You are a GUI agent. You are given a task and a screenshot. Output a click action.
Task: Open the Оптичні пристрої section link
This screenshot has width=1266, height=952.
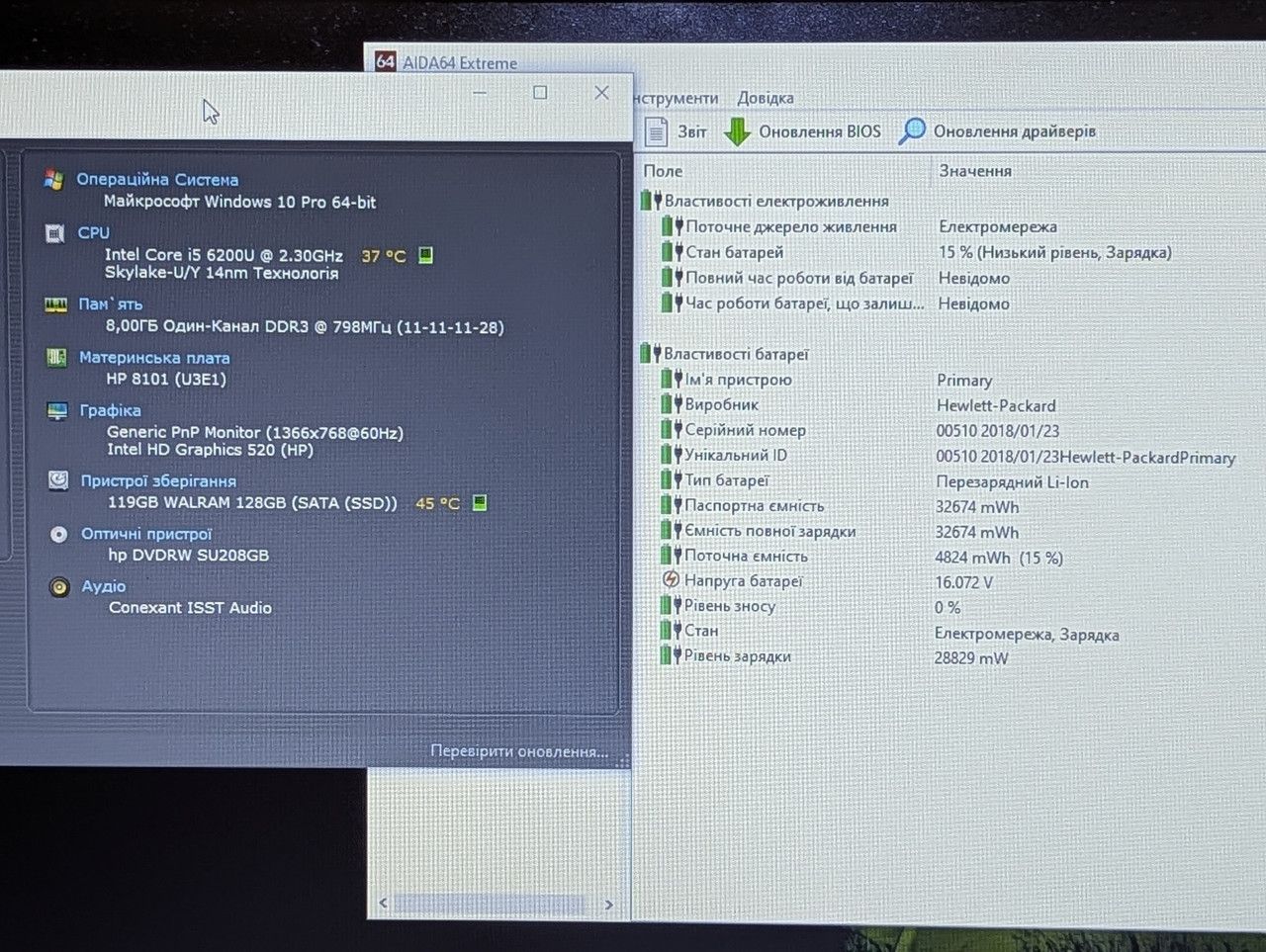[x=146, y=534]
